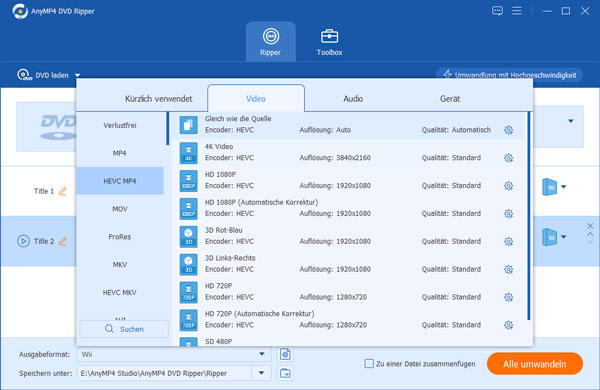
Task: Rename Title 2 with pencil icon
Action: point(62,241)
